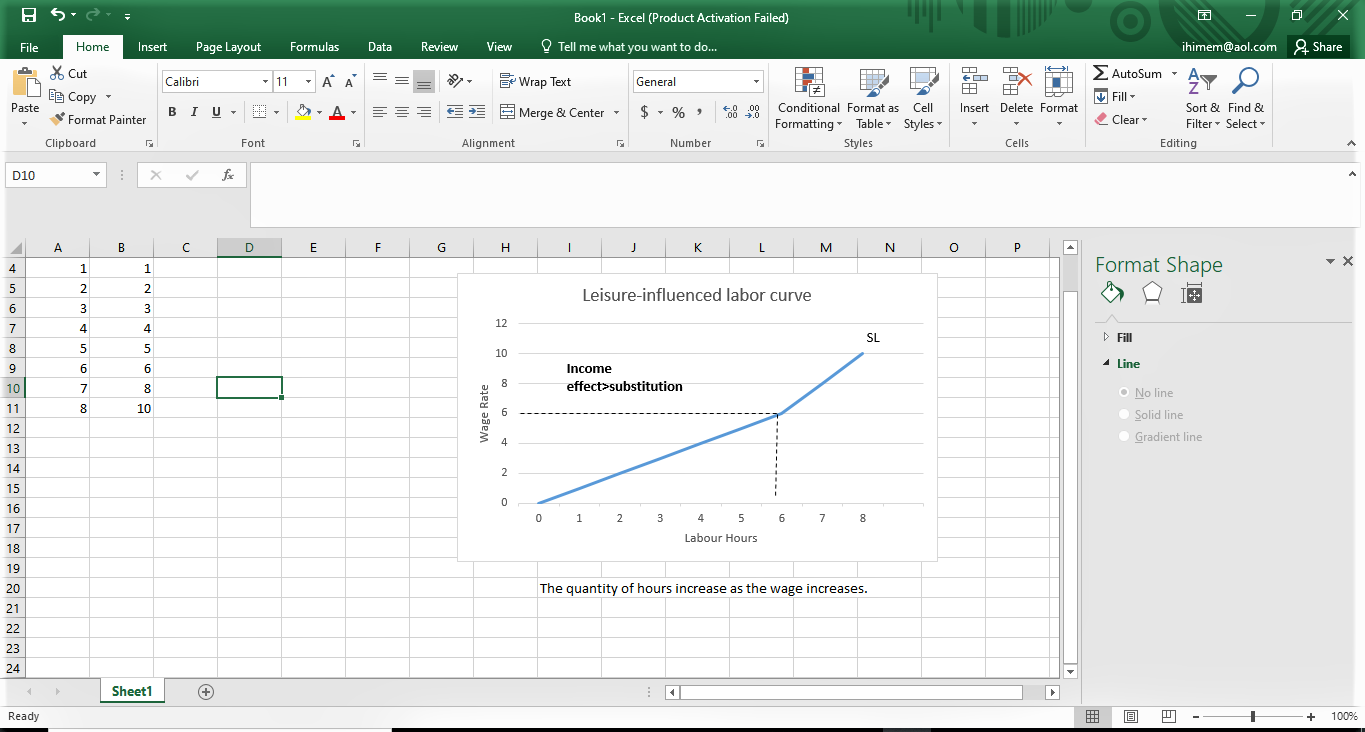1365x732 pixels.
Task: Click inside the Name Box showing D10
Action: tap(48, 175)
